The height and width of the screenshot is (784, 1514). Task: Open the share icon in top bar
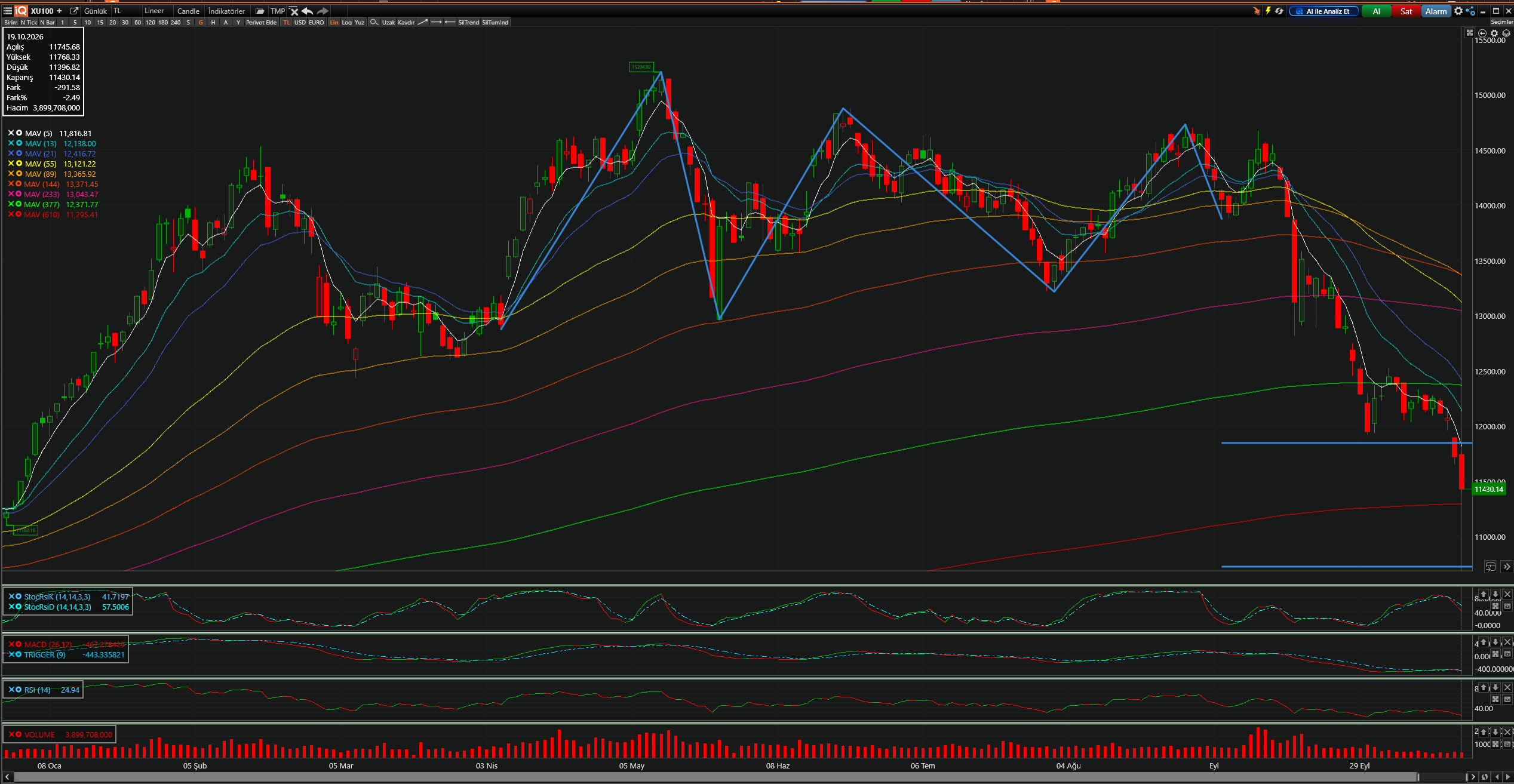1470,11
